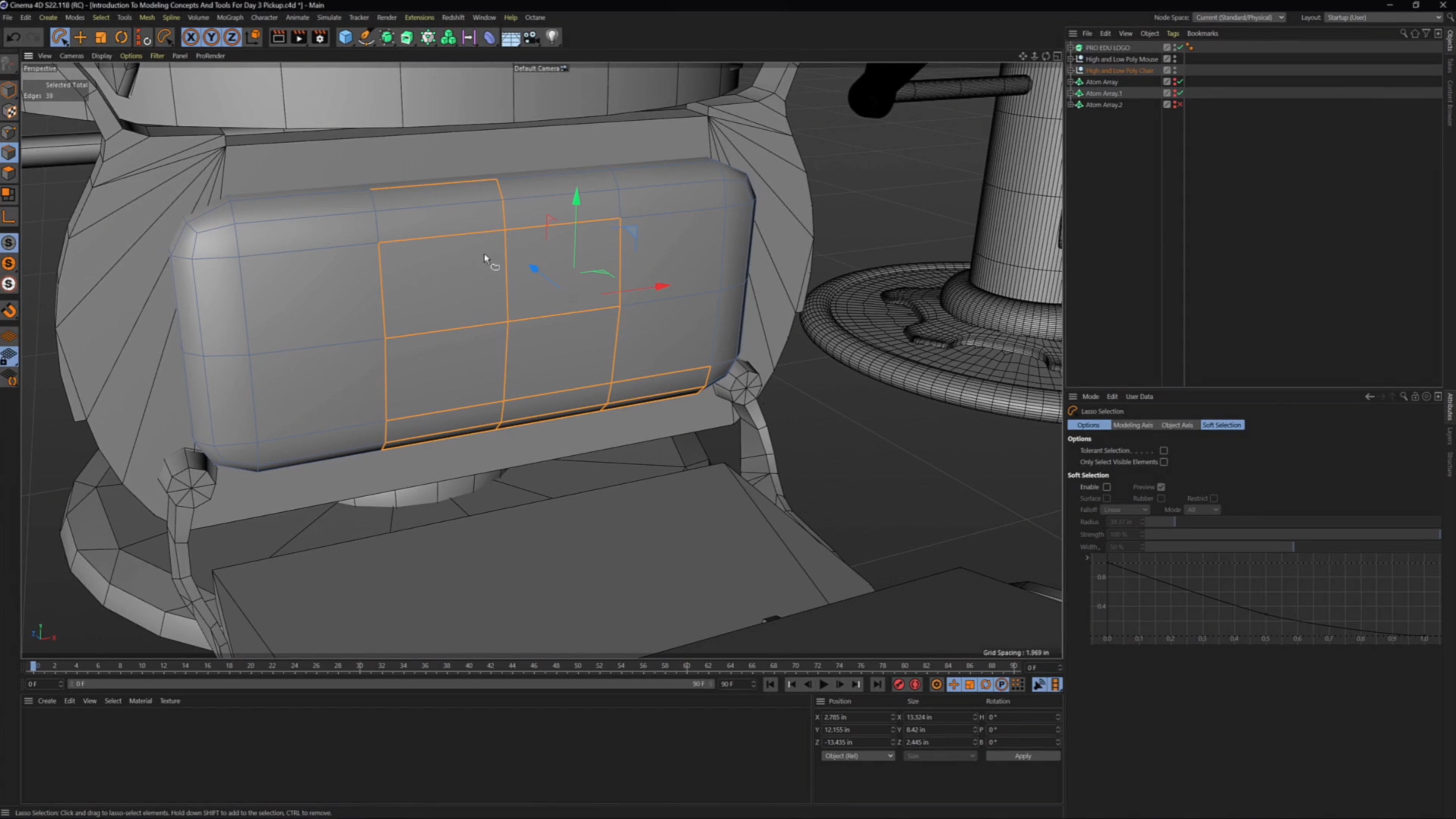This screenshot has width=1456, height=819.
Task: Open the Object (Rel) dropdown
Action: 858,756
